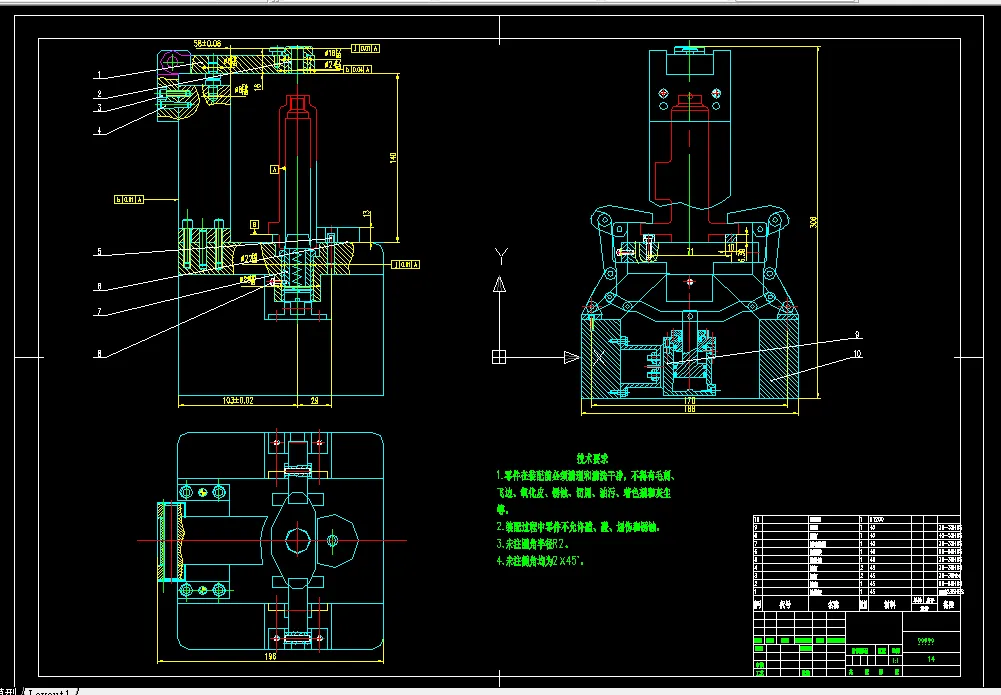Image resolution: width=1001 pixels, height=695 pixels.
Task: Select part balloon number 4
Action: click(98, 131)
